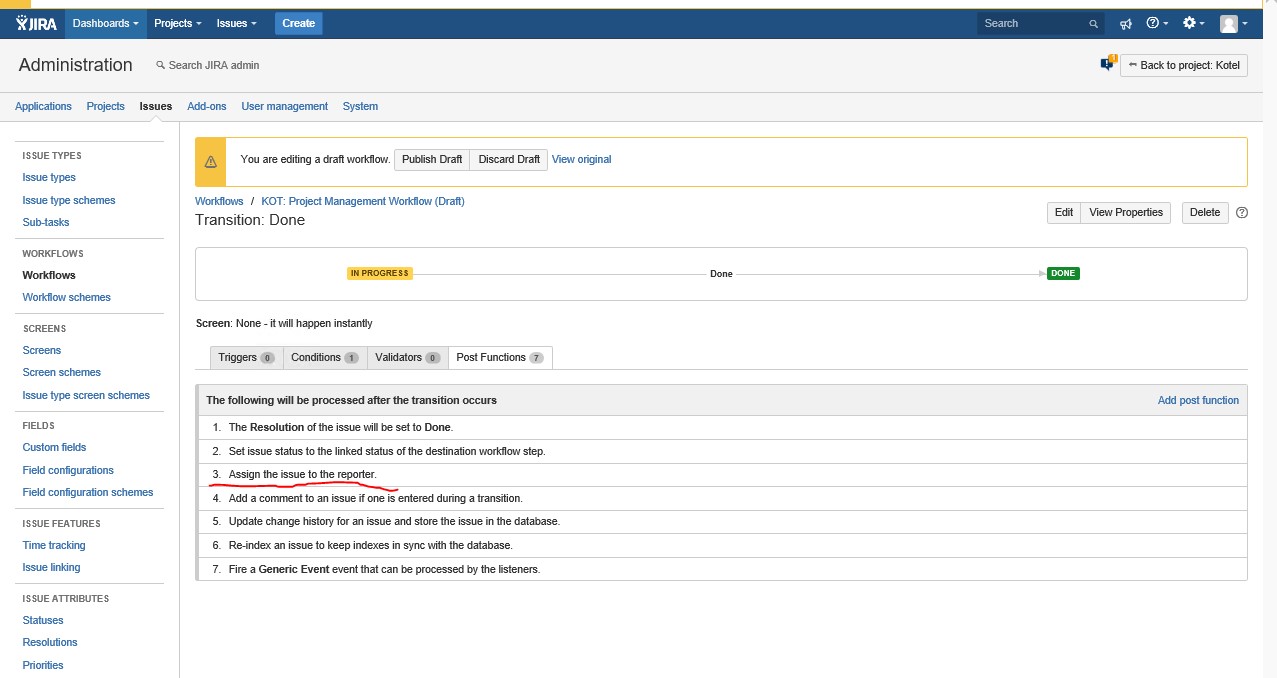Image resolution: width=1277 pixels, height=678 pixels.
Task: Open the feedback megaphone icon
Action: pos(1125,23)
